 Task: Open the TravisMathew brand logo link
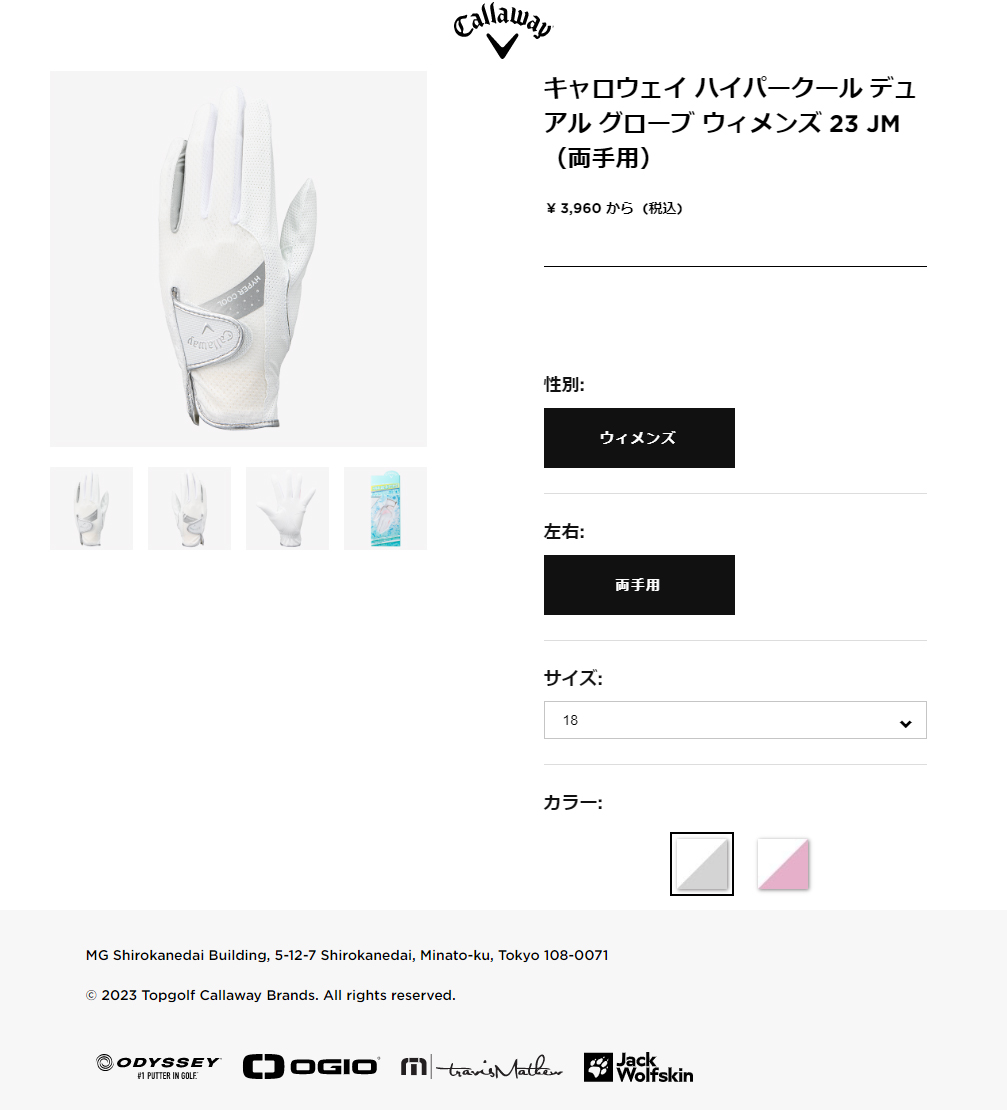click(x=481, y=1067)
